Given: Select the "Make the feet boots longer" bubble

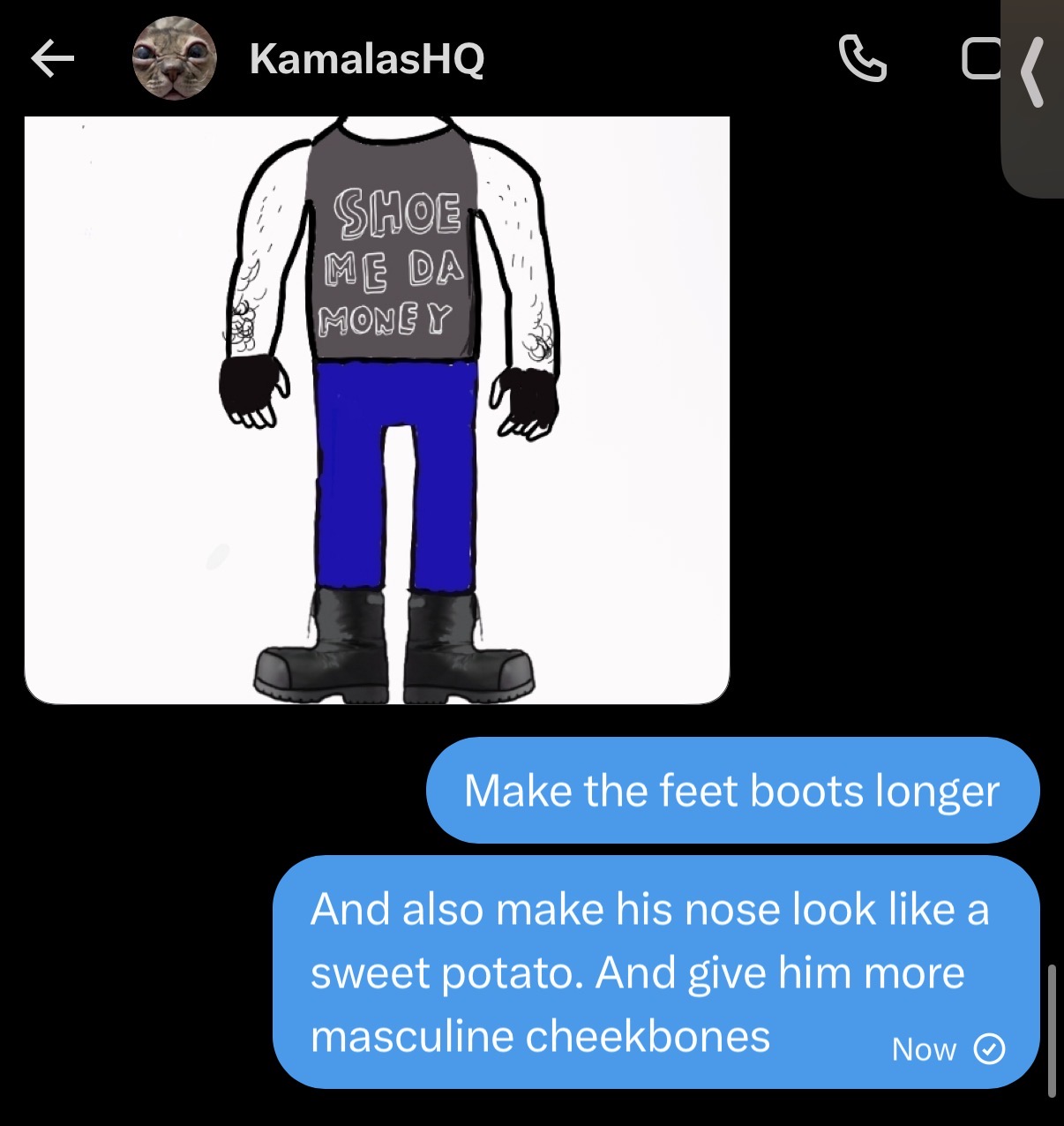Looking at the screenshot, I should pyautogui.click(x=732, y=791).
